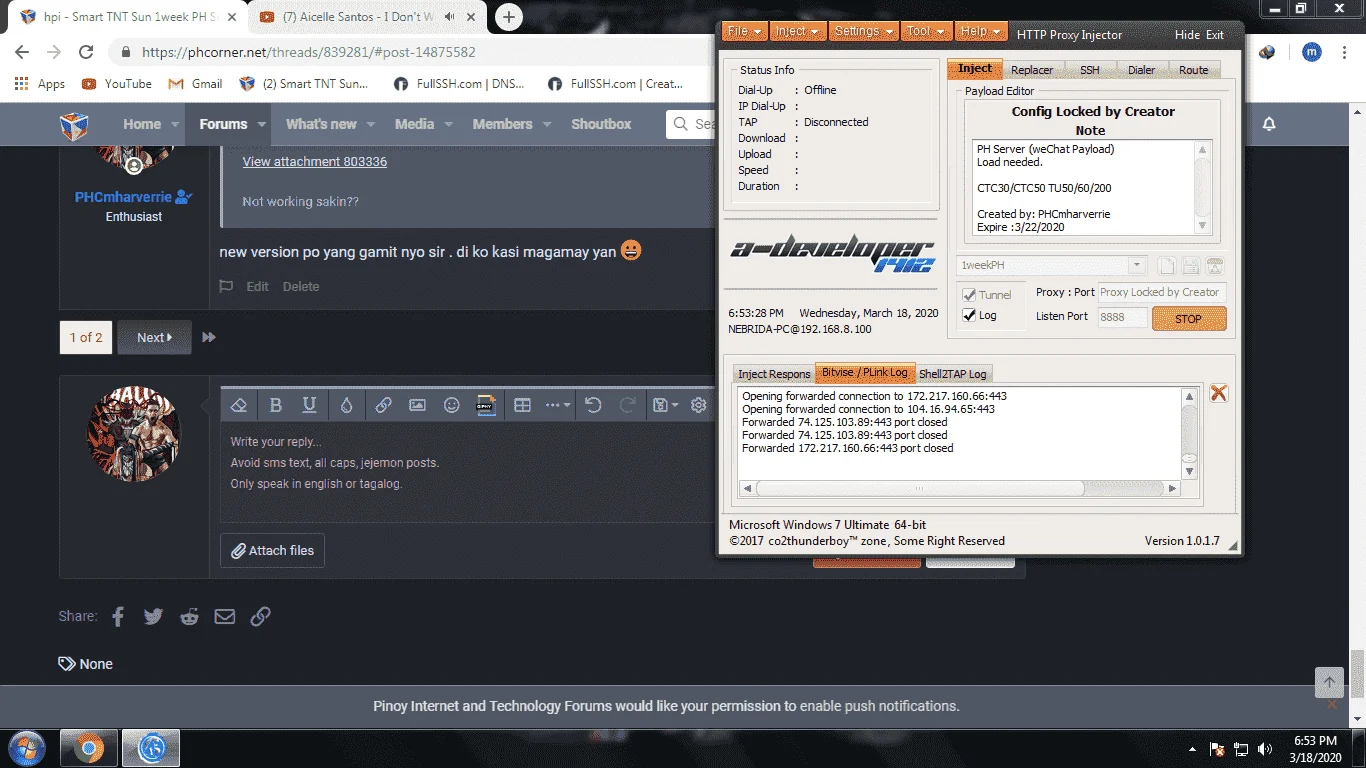Open Chrome from the taskbar
The width and height of the screenshot is (1366, 768).
(88, 748)
